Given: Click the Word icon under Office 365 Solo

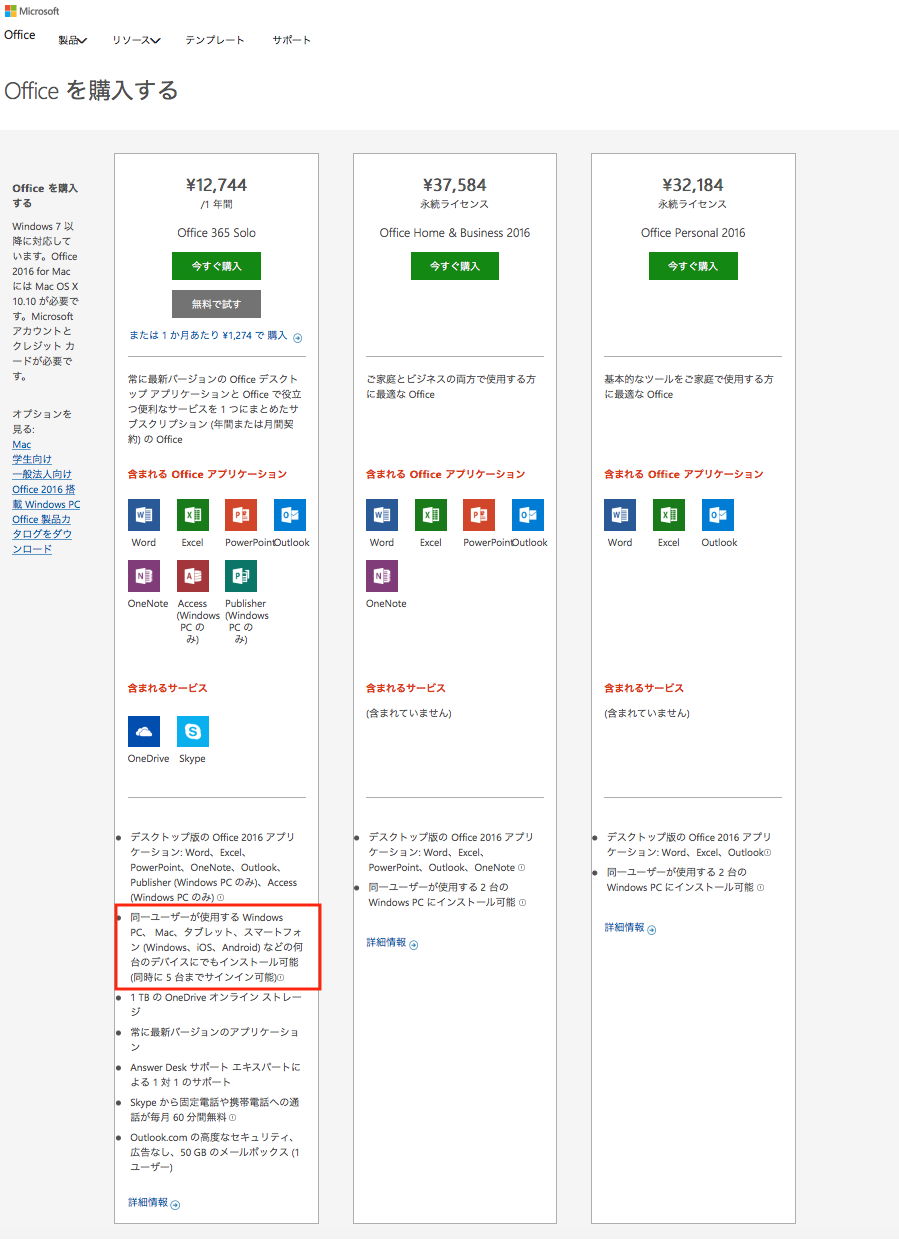Looking at the screenshot, I should (x=144, y=515).
